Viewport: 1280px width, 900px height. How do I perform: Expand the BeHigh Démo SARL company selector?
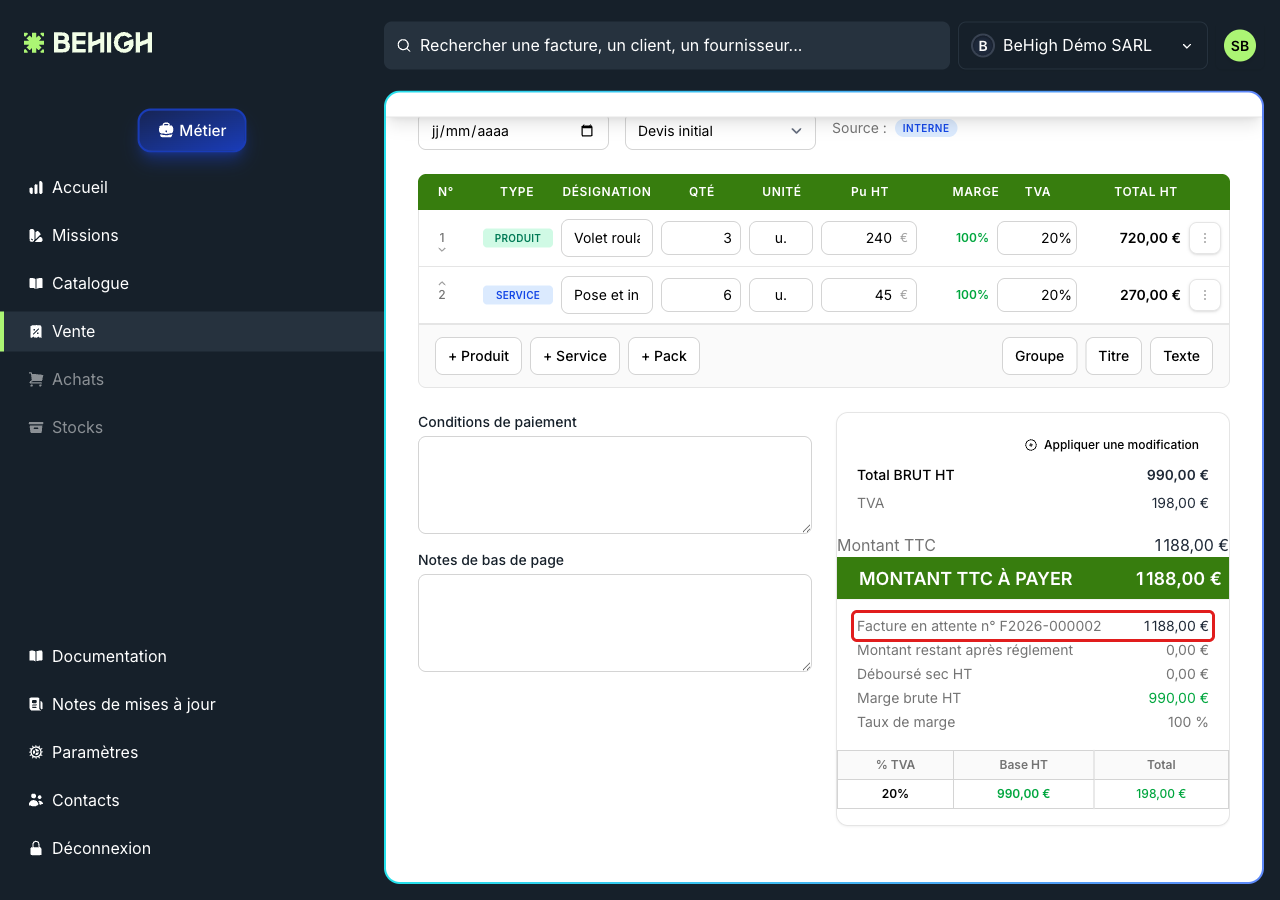[1083, 46]
